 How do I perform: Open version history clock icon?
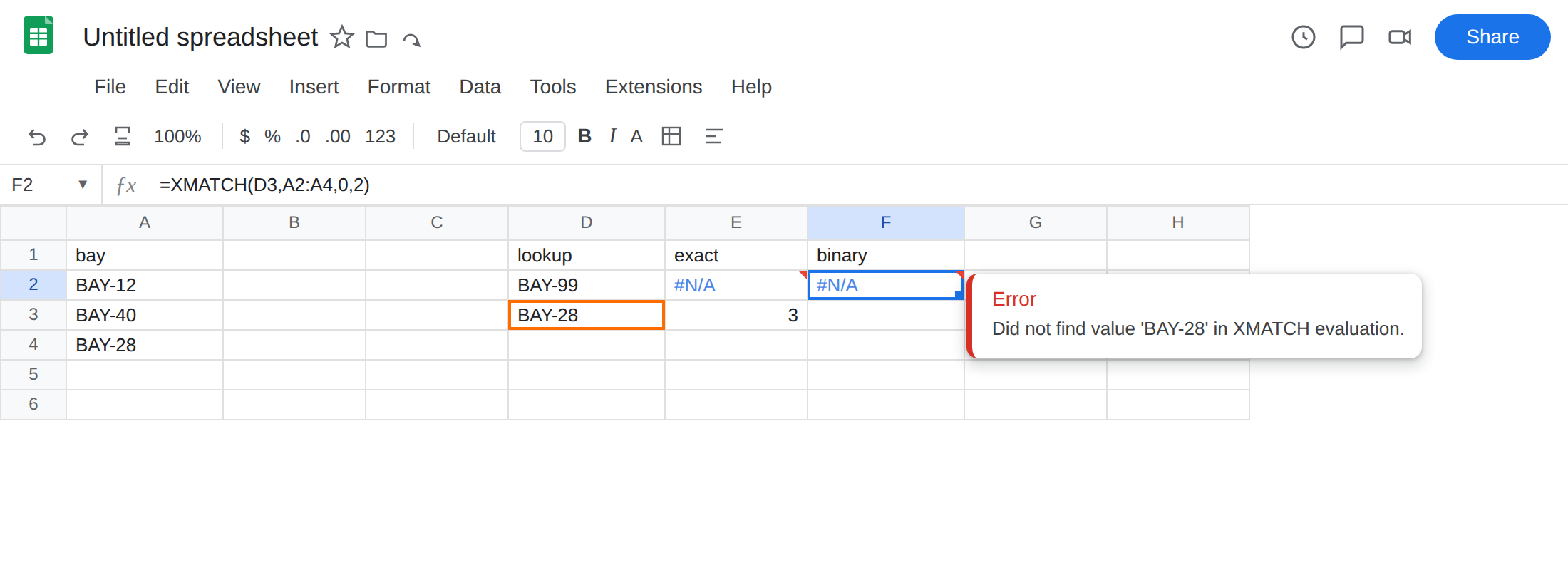(1304, 37)
